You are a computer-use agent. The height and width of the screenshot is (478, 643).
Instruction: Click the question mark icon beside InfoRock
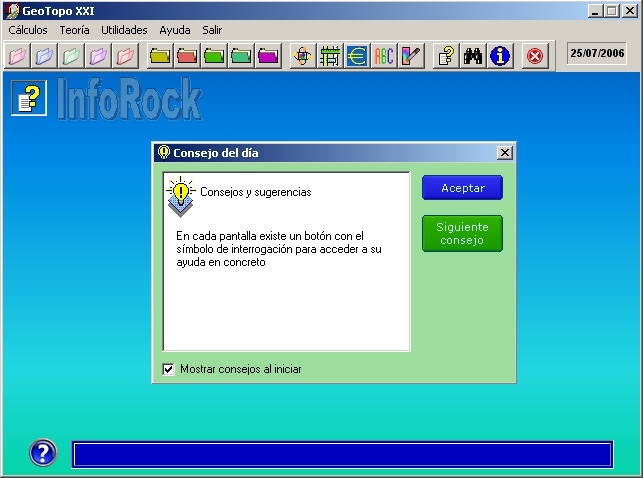coord(28,98)
